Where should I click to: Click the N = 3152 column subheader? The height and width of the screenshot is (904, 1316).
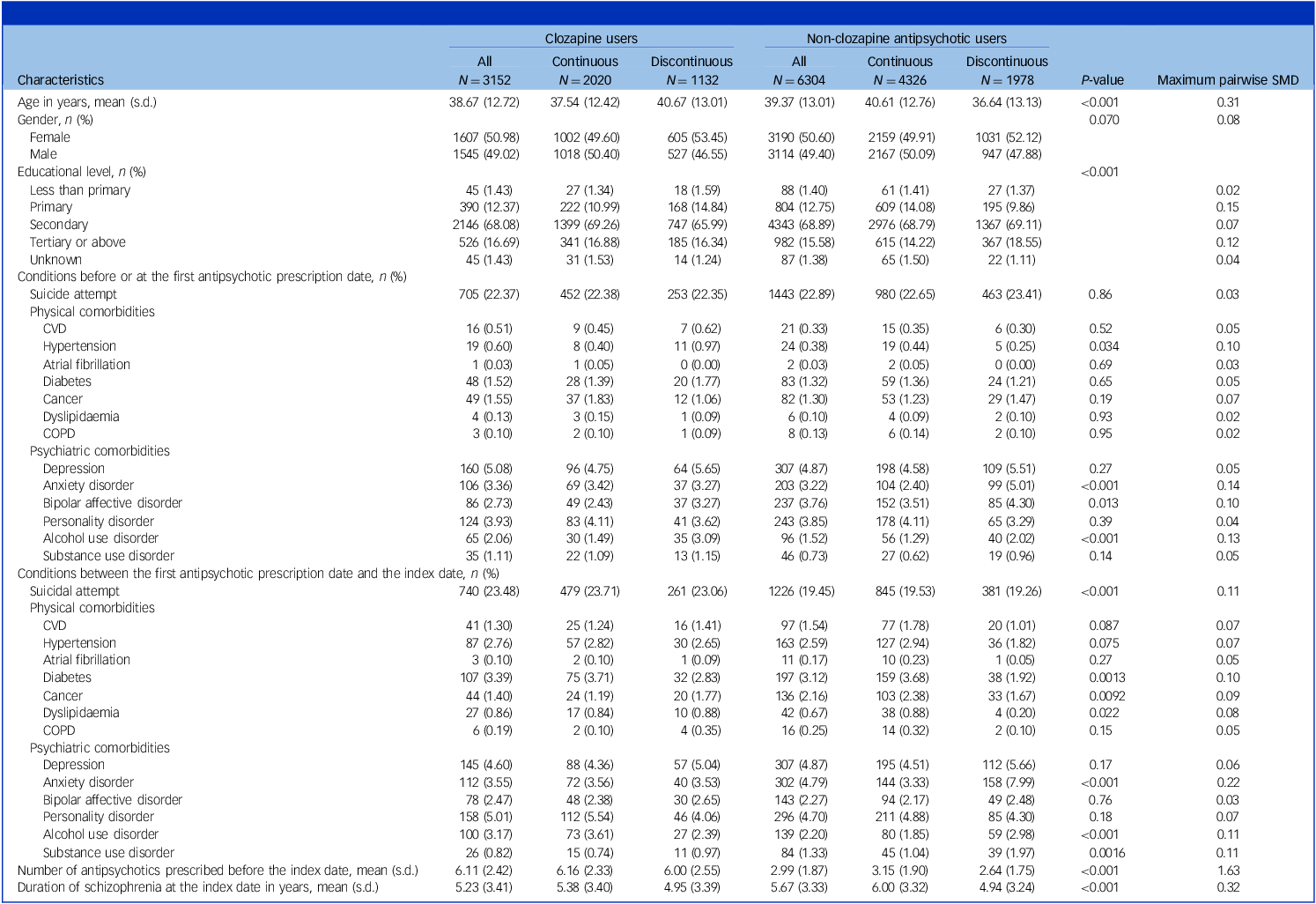point(484,80)
